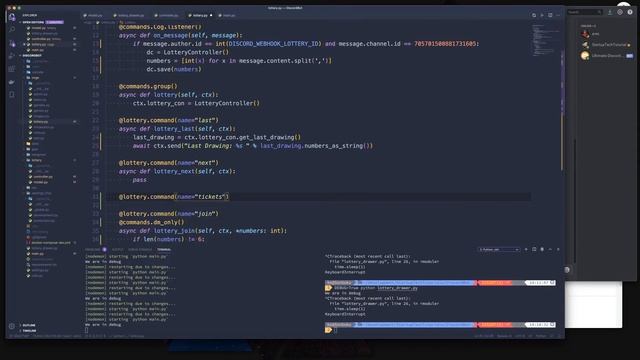This screenshot has height=360, width=640.
Task: Open the Extensions view
Action: point(12,69)
